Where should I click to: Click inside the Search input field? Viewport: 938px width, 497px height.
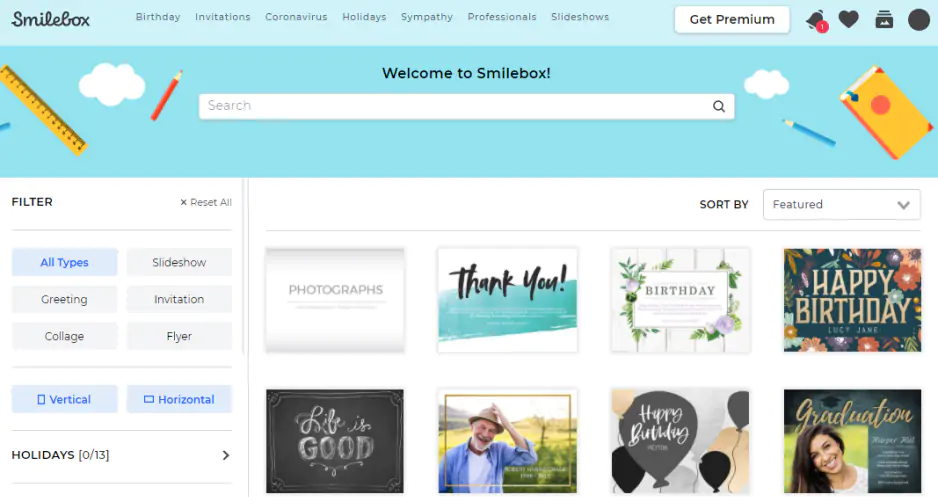[455, 106]
